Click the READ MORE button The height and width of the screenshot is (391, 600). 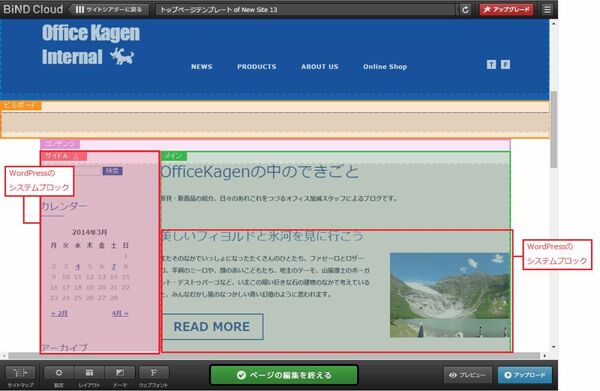point(212,326)
